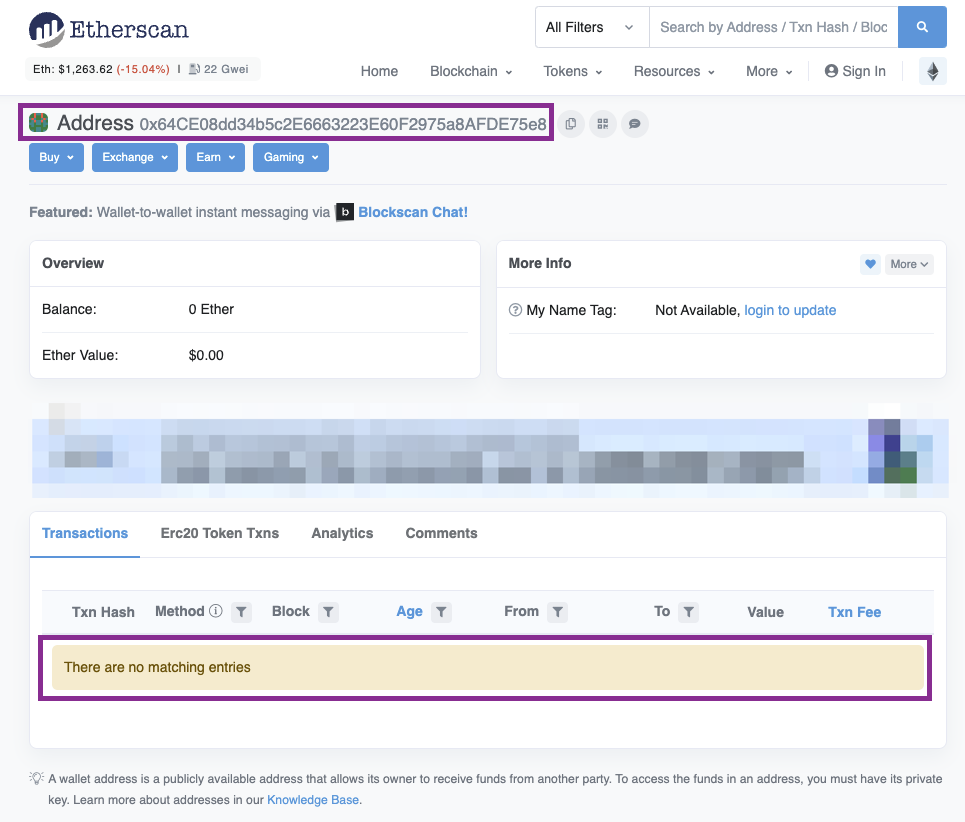Click the 'Value' column header
Screen dimensions: 965x822
click(x=766, y=612)
